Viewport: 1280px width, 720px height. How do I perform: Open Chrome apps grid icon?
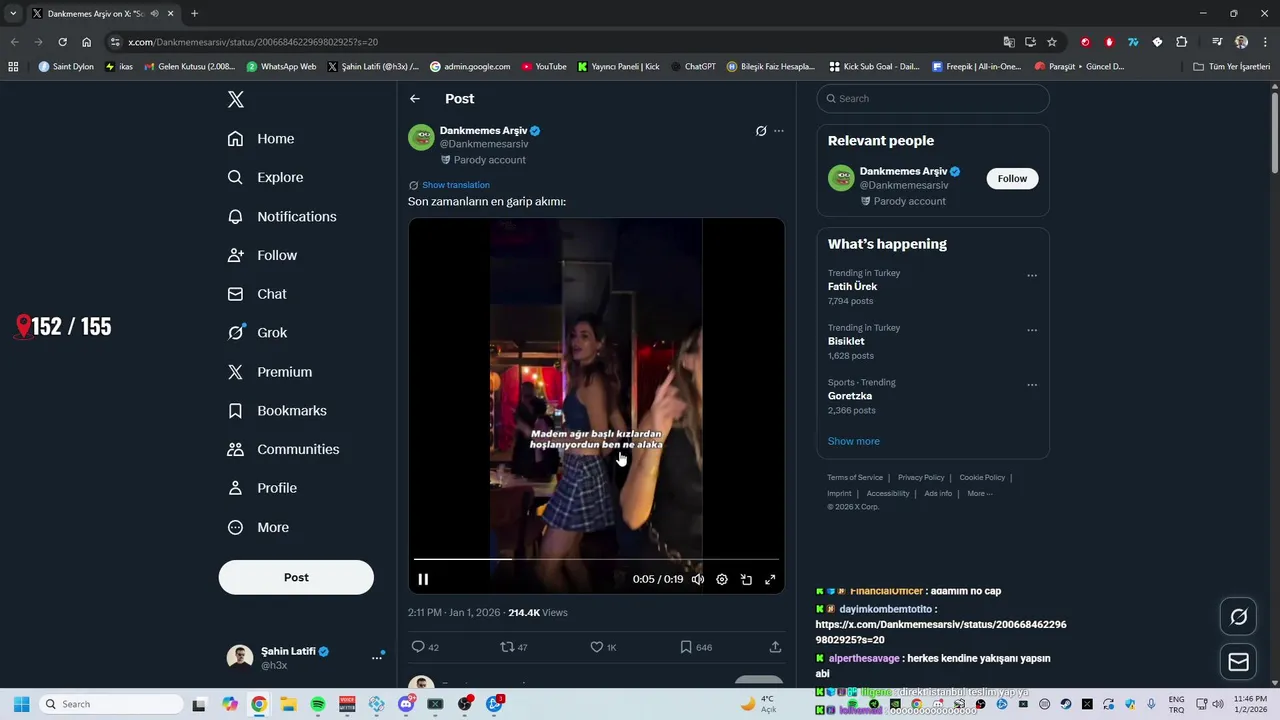tap(13, 67)
